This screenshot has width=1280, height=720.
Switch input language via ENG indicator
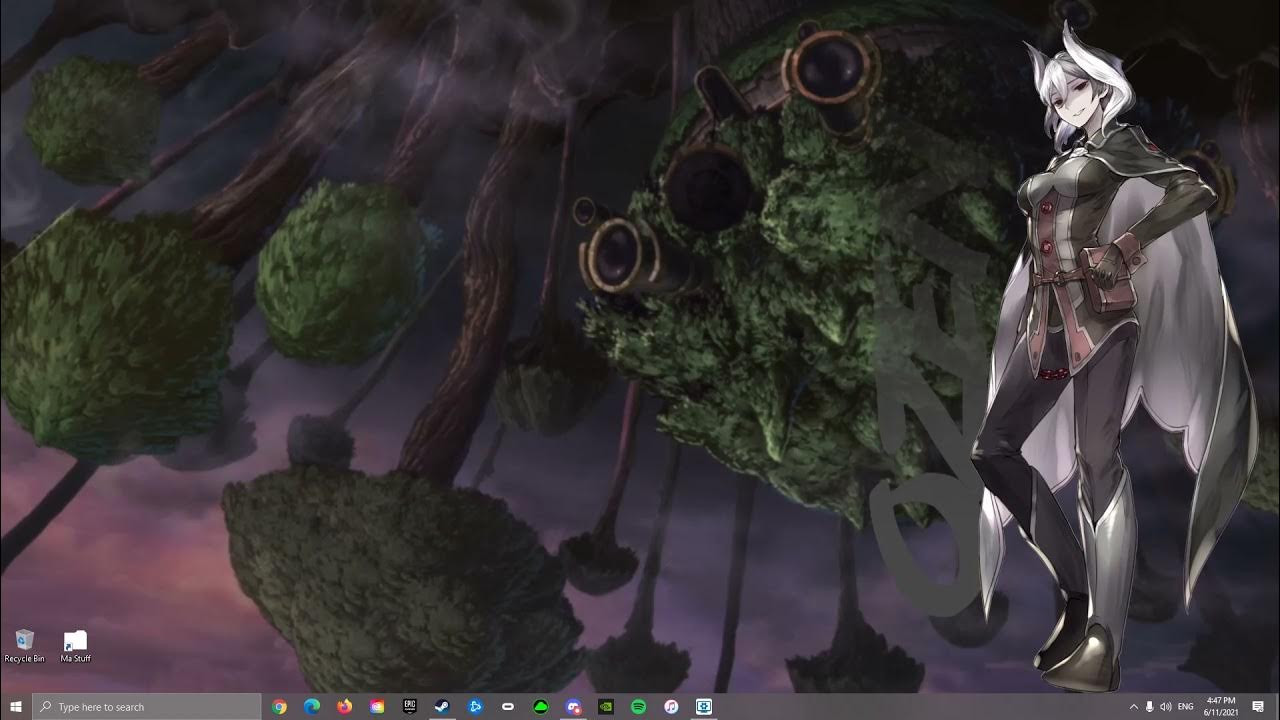[1186, 707]
